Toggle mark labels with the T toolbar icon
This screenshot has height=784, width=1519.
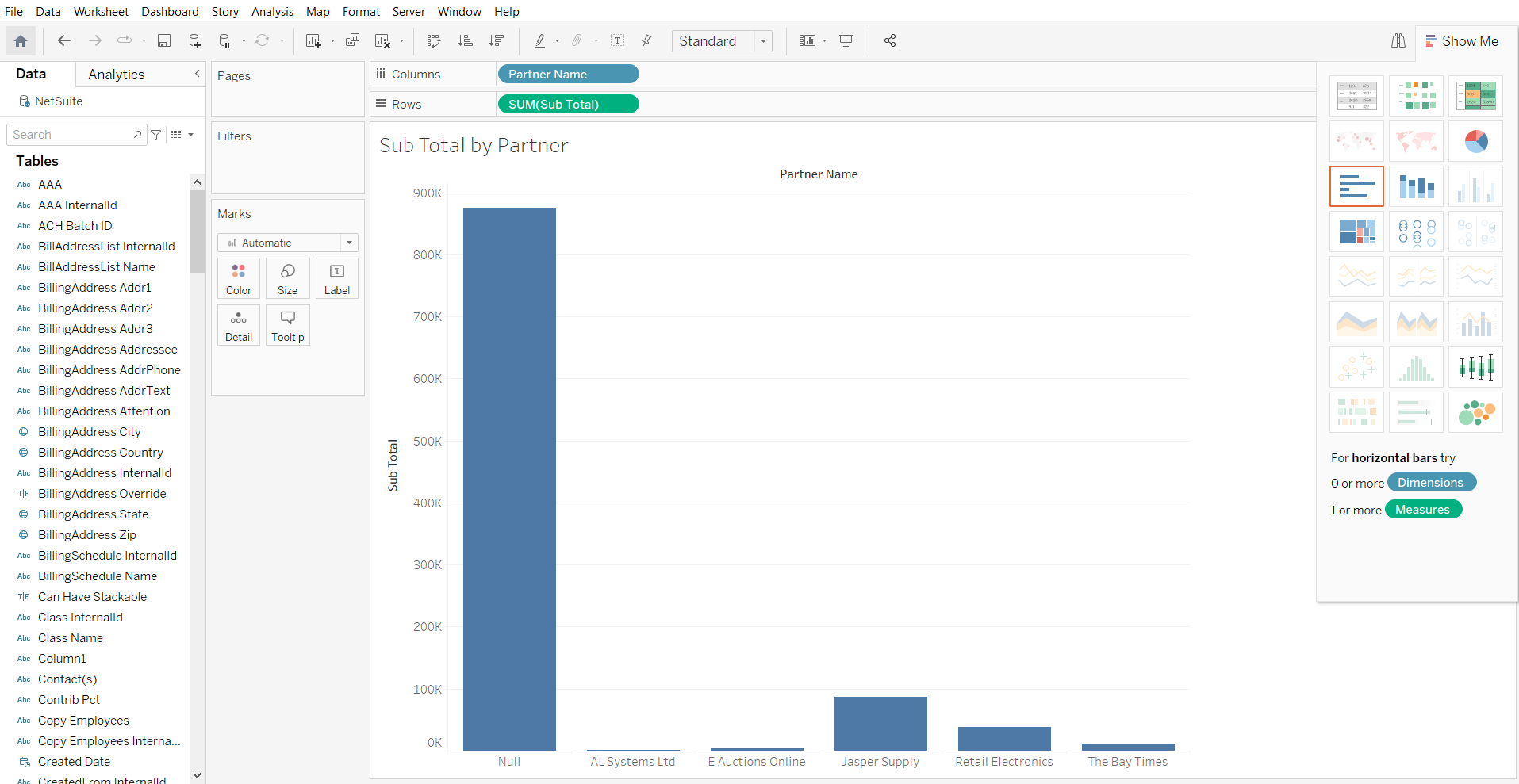coord(618,41)
